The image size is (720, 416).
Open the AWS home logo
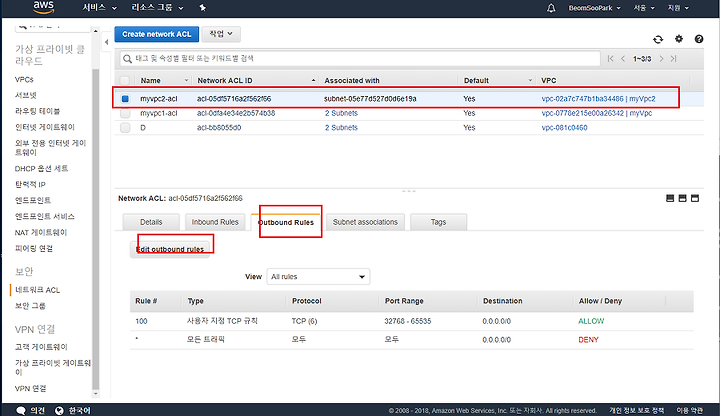pos(44,7)
